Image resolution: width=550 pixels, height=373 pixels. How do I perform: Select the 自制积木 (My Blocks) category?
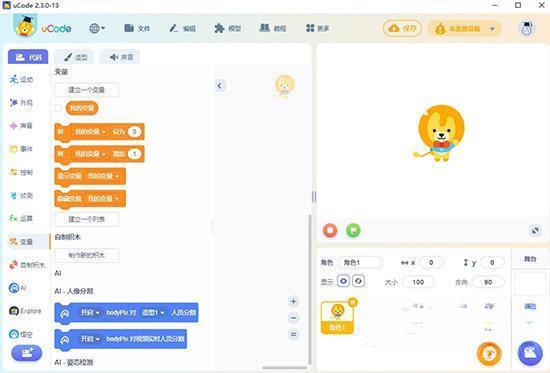click(x=27, y=265)
